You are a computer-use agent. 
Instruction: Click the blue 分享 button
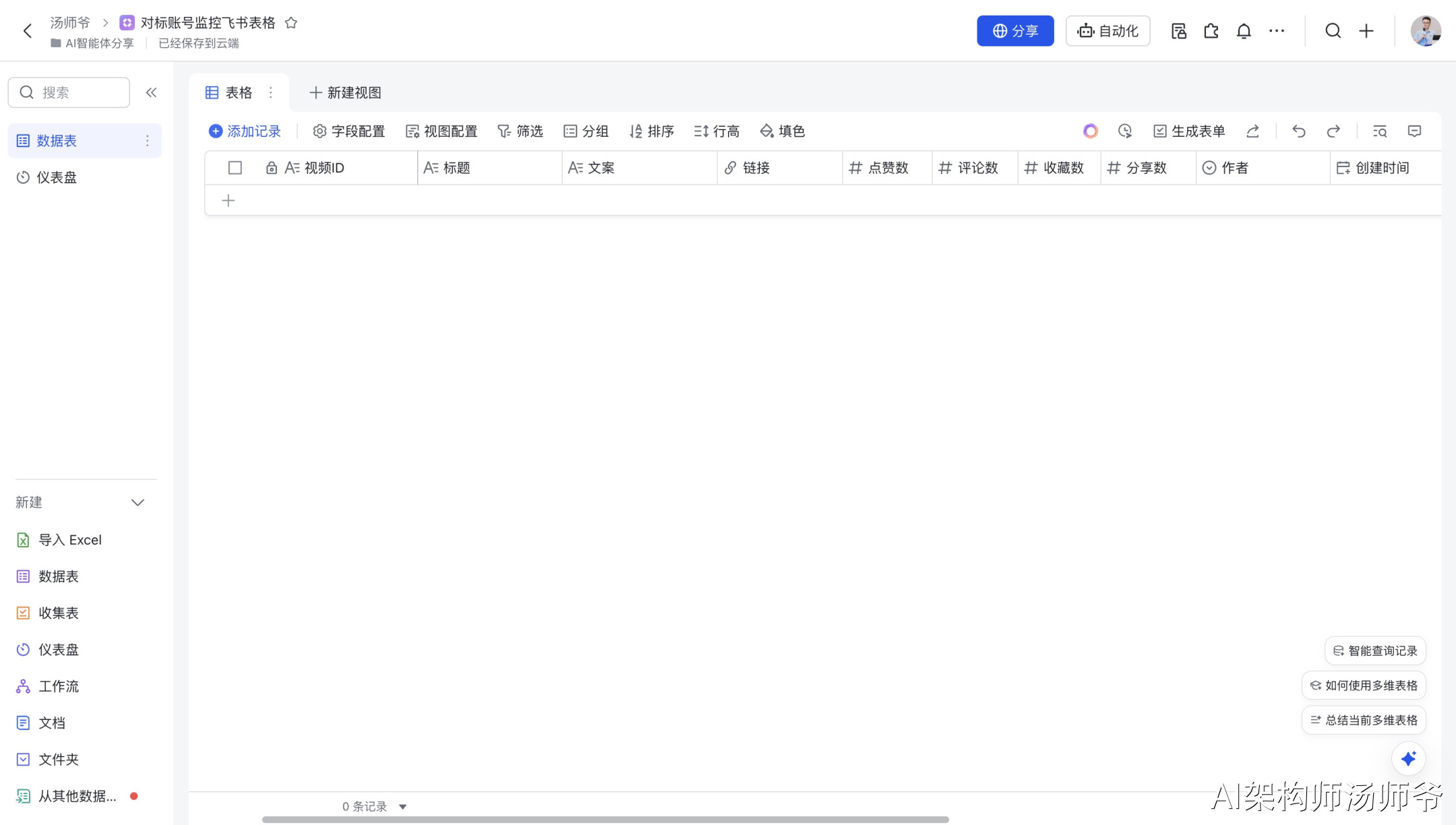(x=1014, y=31)
